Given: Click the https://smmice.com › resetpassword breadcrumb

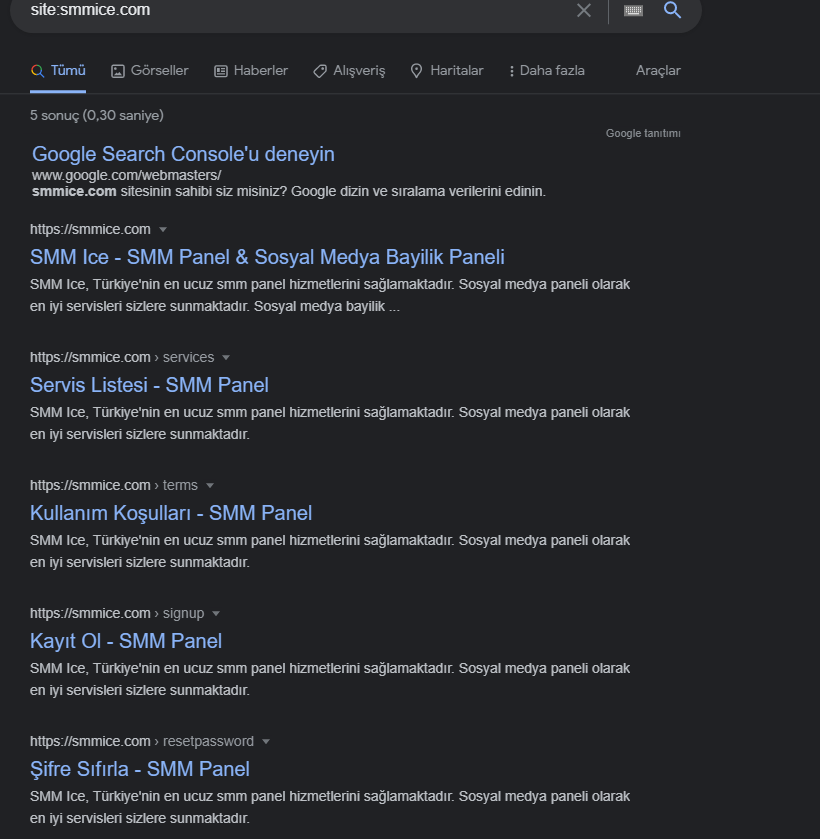Looking at the screenshot, I should coord(142,741).
